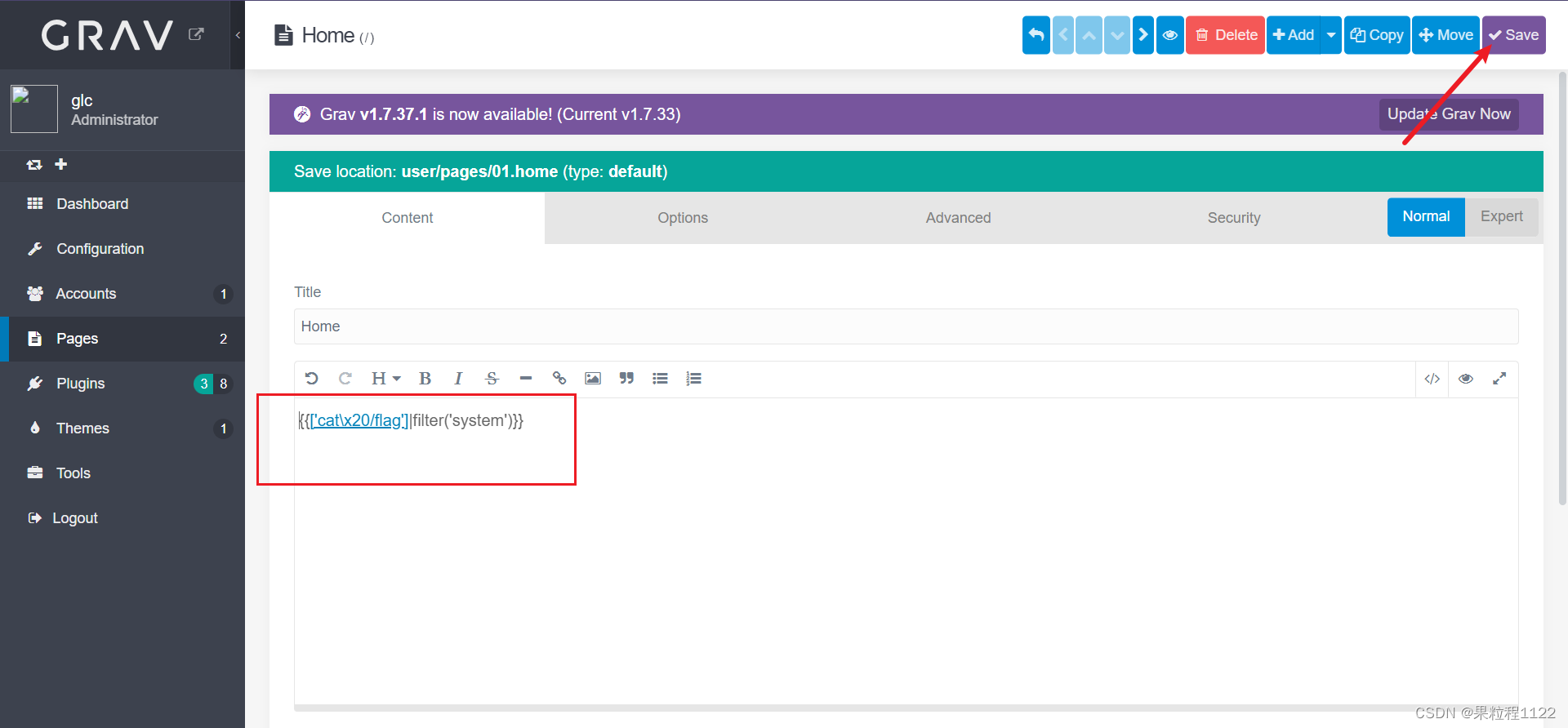This screenshot has width=1568, height=728.
Task: Switch to Expert editing mode
Action: click(1502, 217)
